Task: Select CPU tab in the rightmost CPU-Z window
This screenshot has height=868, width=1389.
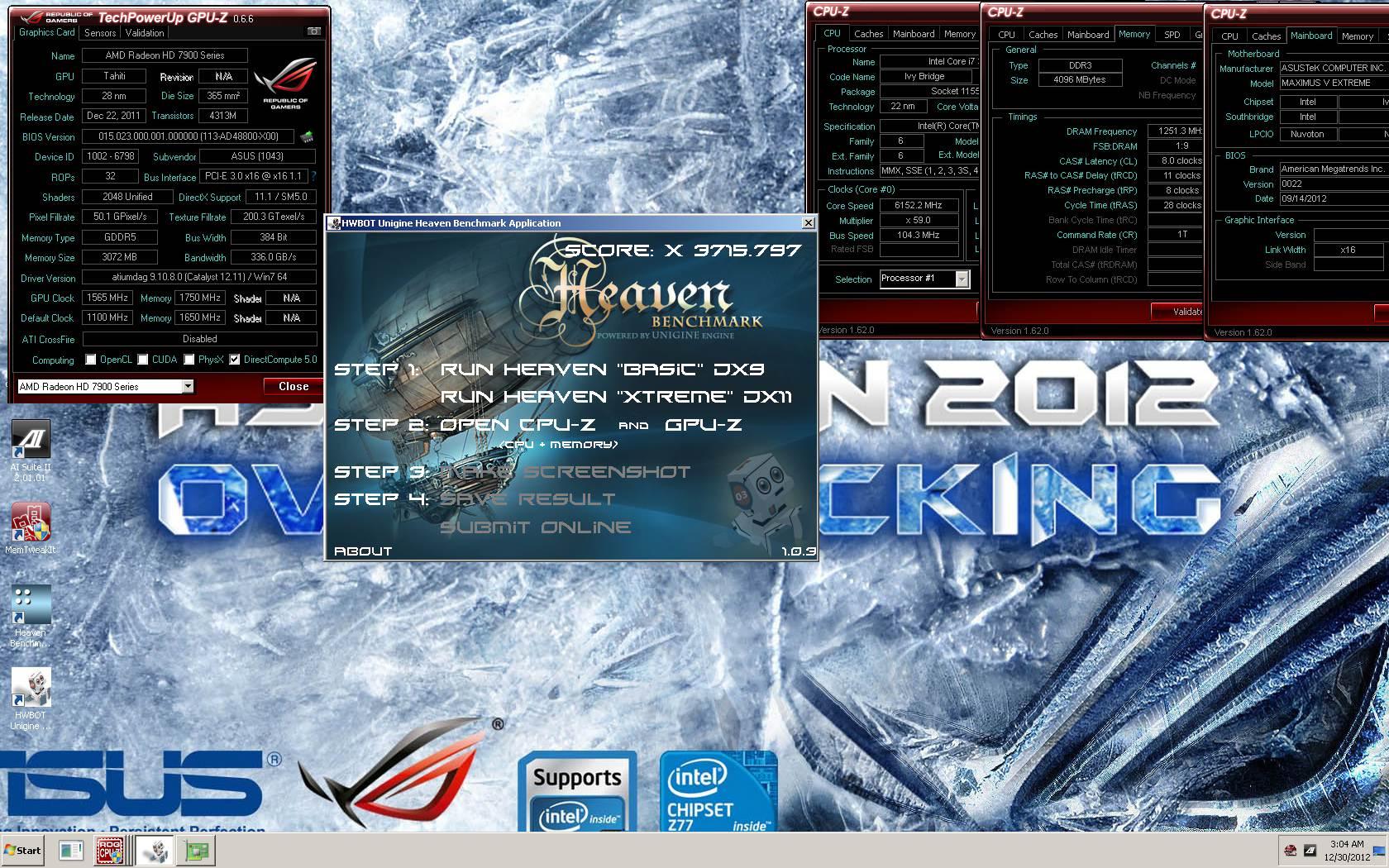Action: [1230, 36]
